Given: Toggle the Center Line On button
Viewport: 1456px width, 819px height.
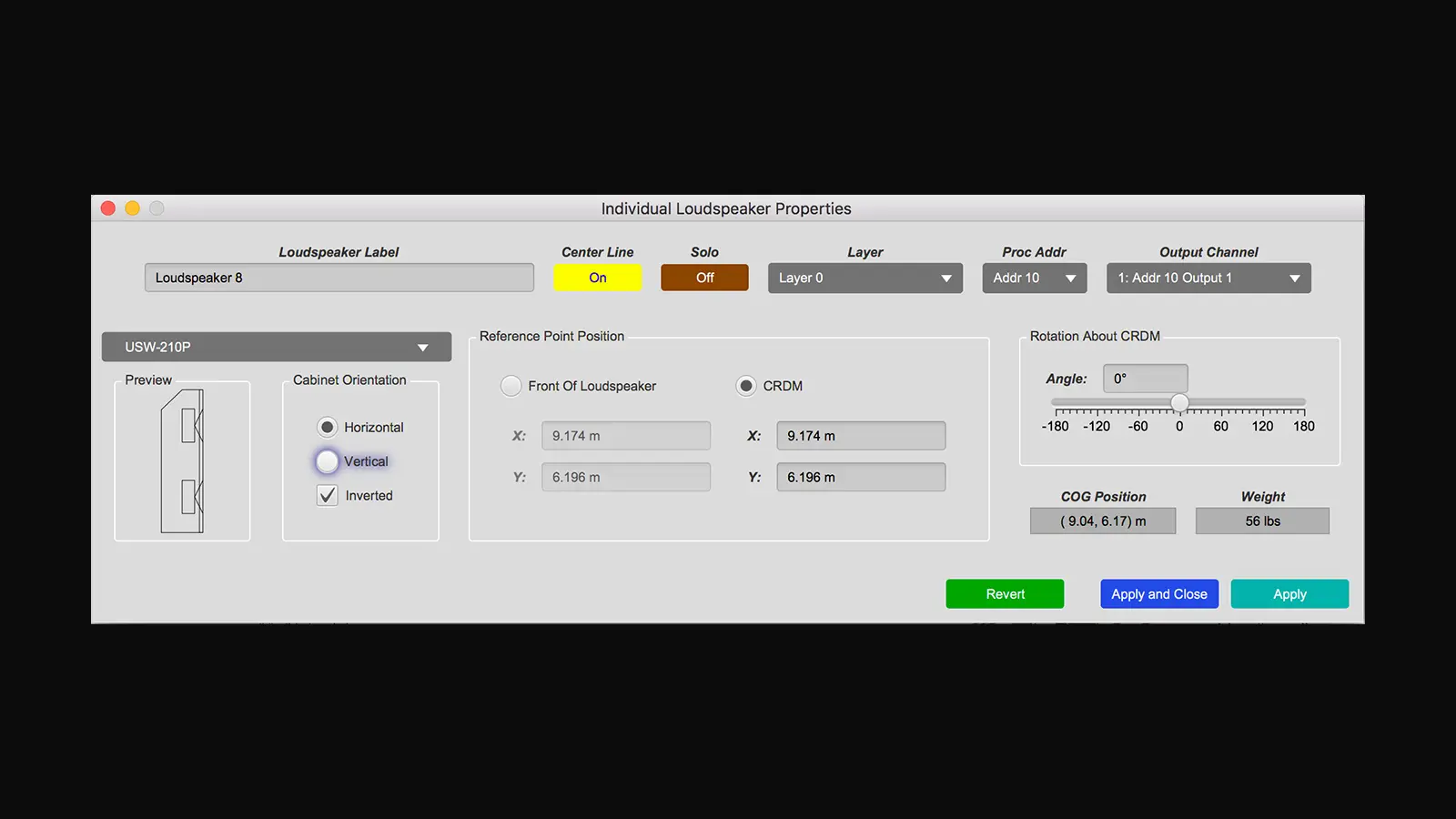Looking at the screenshot, I should [x=597, y=278].
